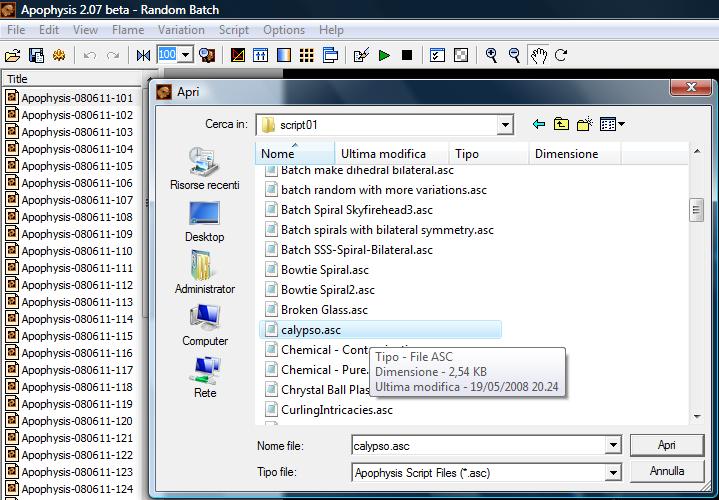Select the Pan hand tool
Viewport: 719px width, 500px height.
(538, 56)
